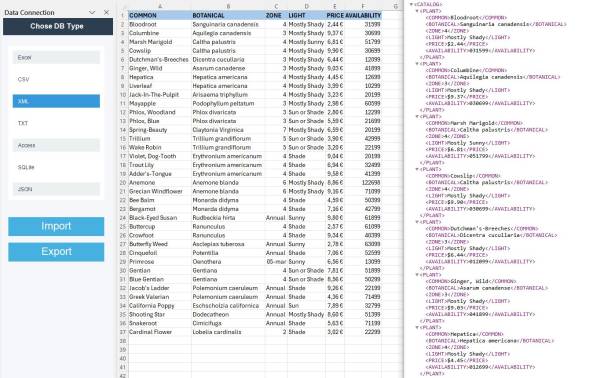Collapse the CATALOG root node in XML view
The height and width of the screenshot is (378, 600).
point(411,5)
